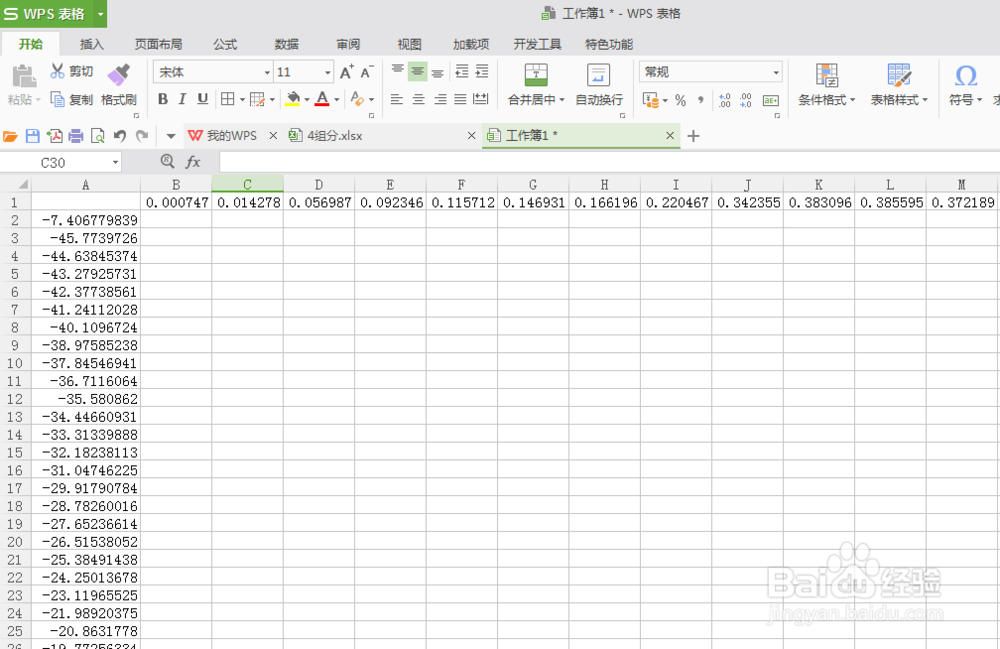Apply yellow fill color
The height and width of the screenshot is (649, 1000).
[x=293, y=99]
